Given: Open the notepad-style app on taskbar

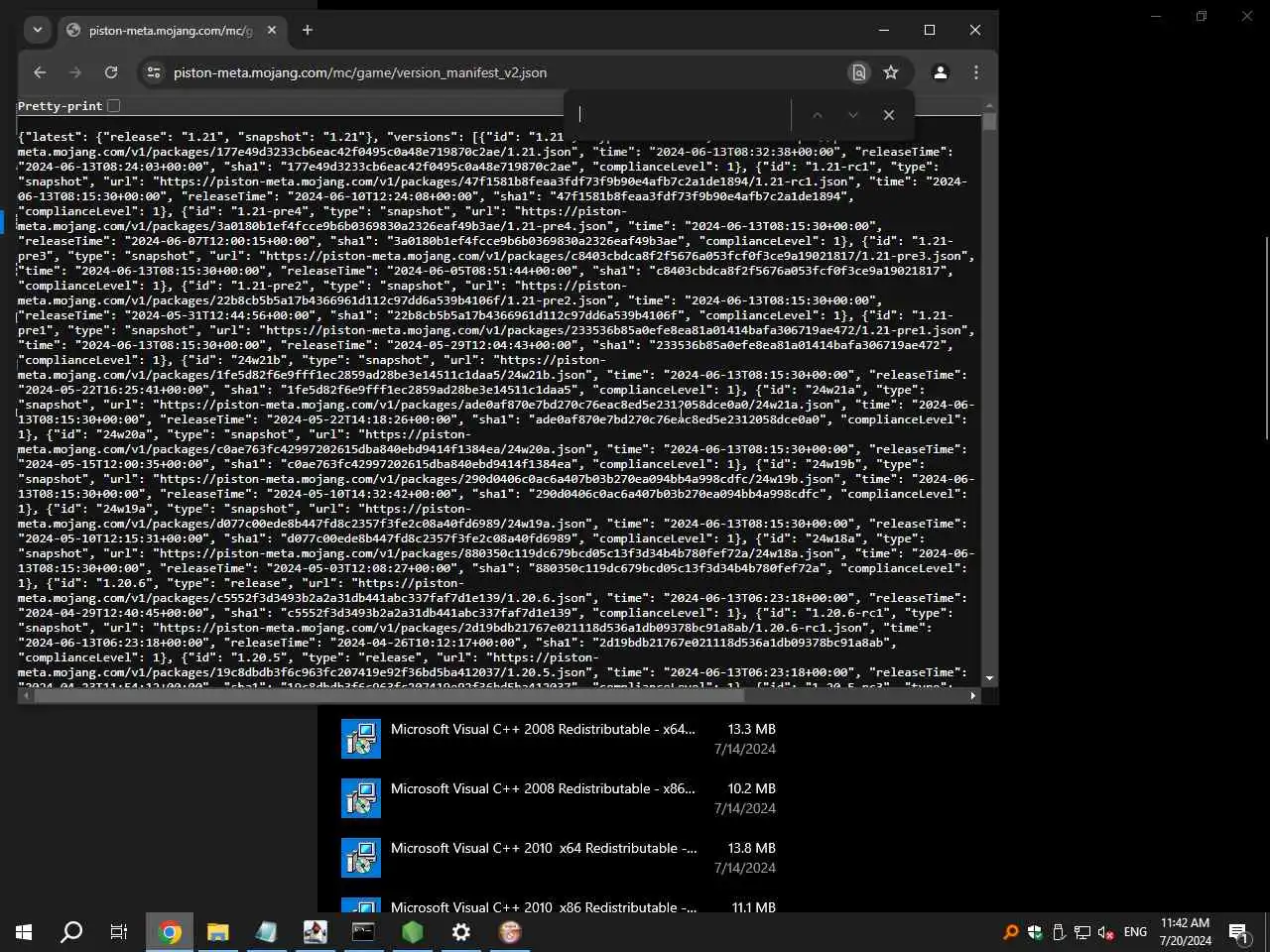Looking at the screenshot, I should coord(267,932).
